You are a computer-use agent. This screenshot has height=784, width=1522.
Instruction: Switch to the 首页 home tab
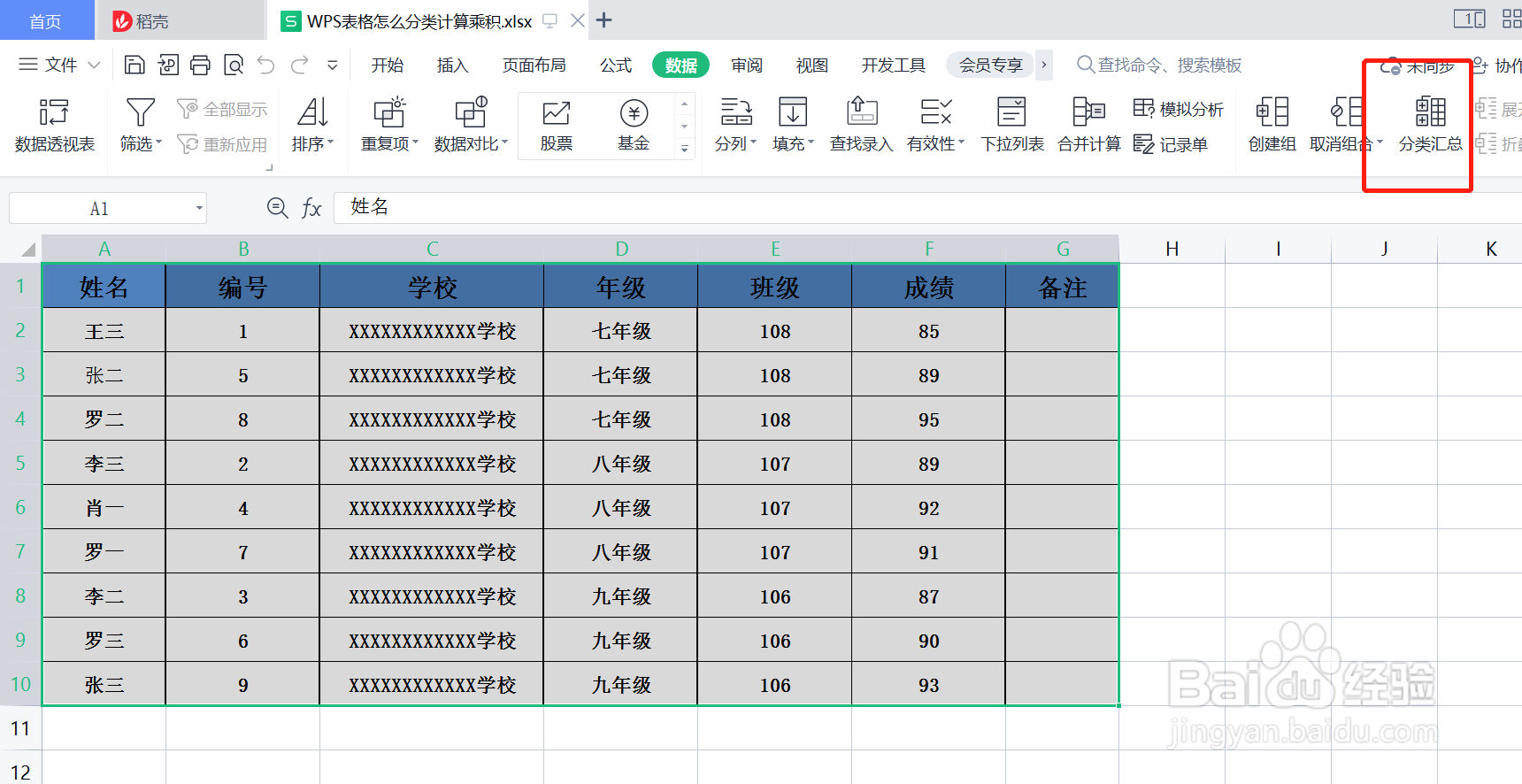coord(46,20)
